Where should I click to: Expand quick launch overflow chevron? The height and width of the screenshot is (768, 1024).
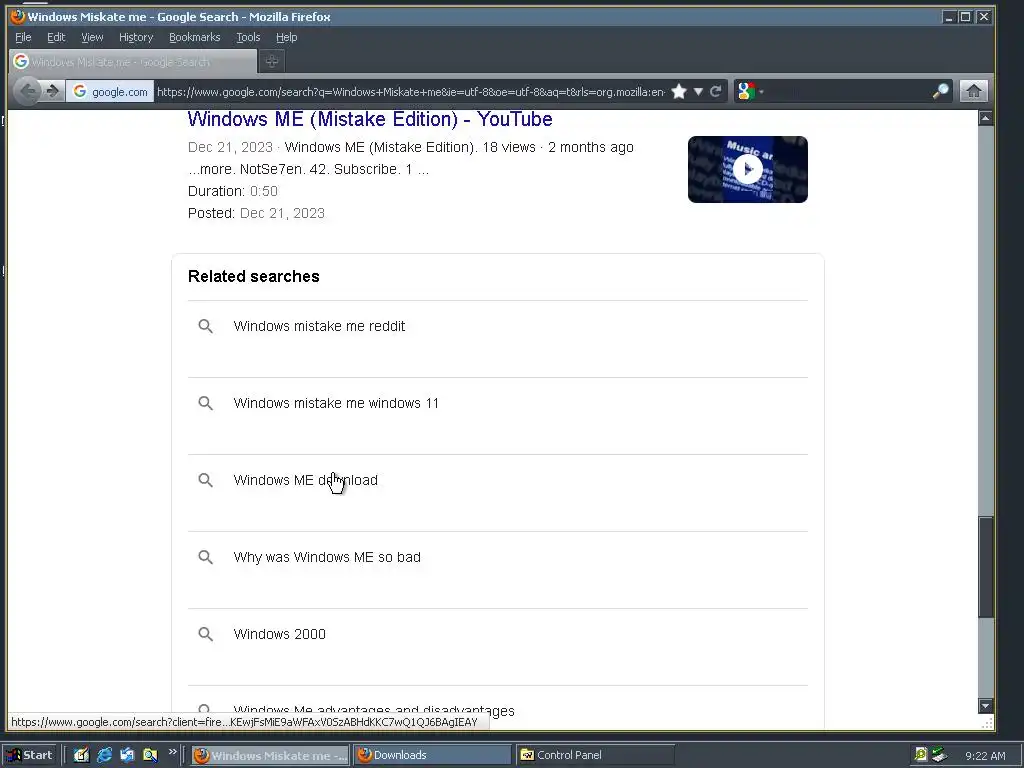click(172, 752)
